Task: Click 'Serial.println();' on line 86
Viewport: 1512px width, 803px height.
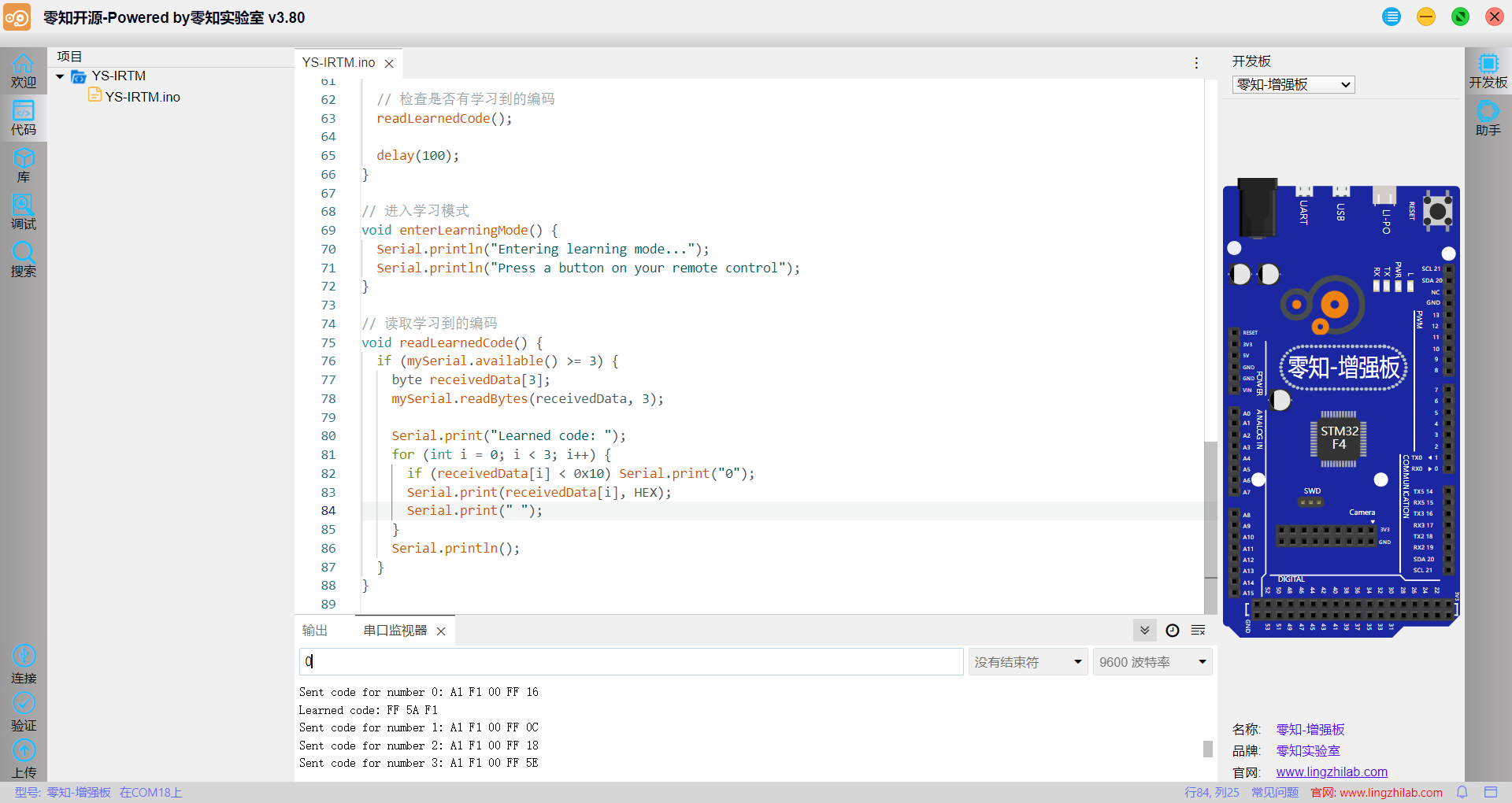Action: (x=456, y=549)
